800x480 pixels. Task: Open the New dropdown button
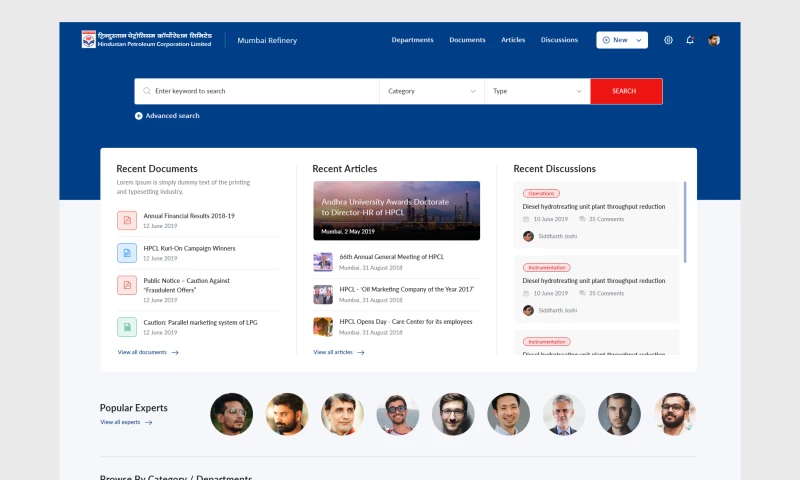click(x=622, y=40)
